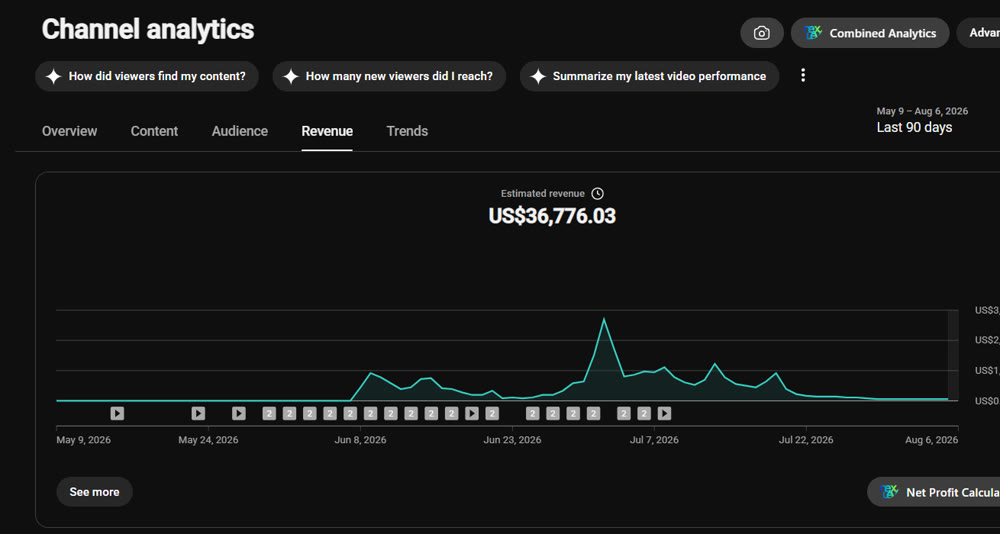This screenshot has height=534, width=1000.
Task: Open the three-dot more prompts menu
Action: coord(803,76)
